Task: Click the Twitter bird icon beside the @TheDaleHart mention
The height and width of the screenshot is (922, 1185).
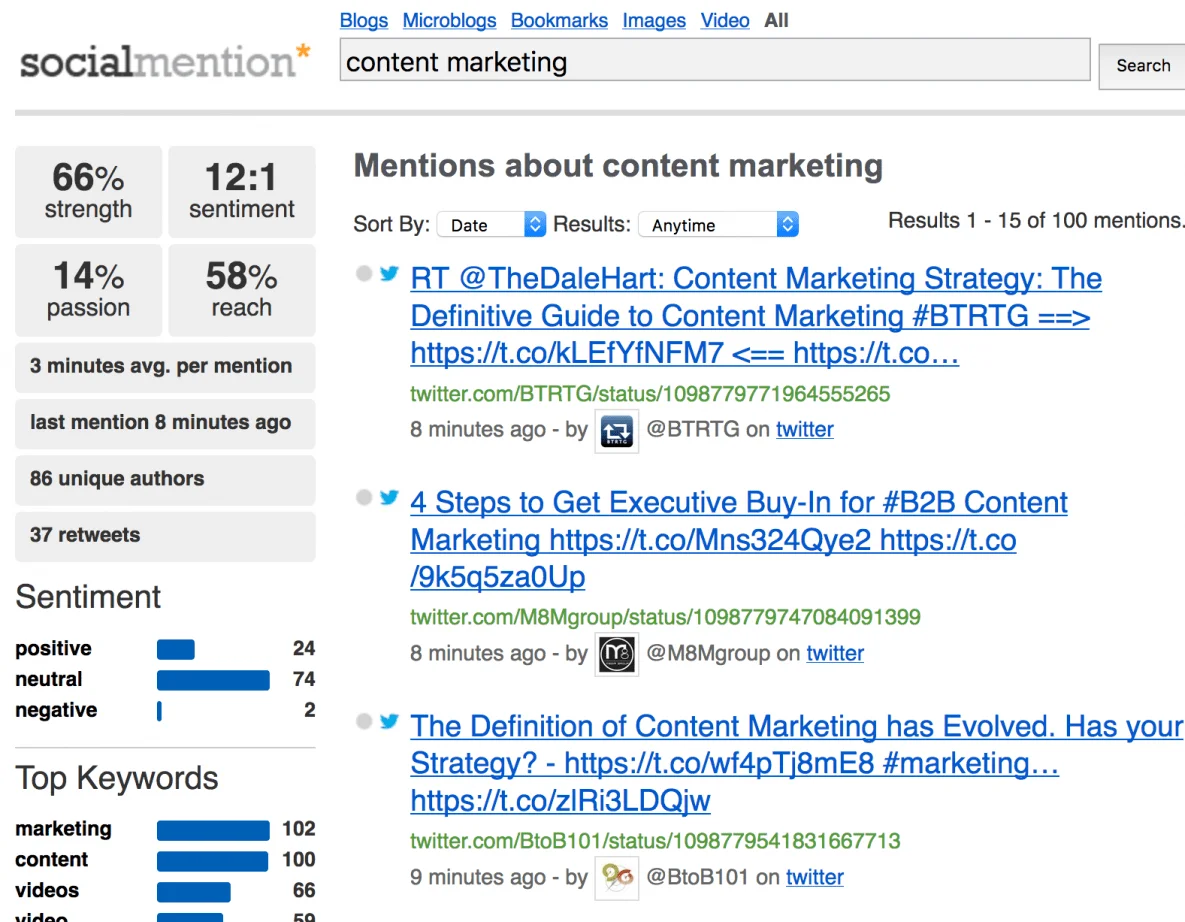Action: click(389, 274)
